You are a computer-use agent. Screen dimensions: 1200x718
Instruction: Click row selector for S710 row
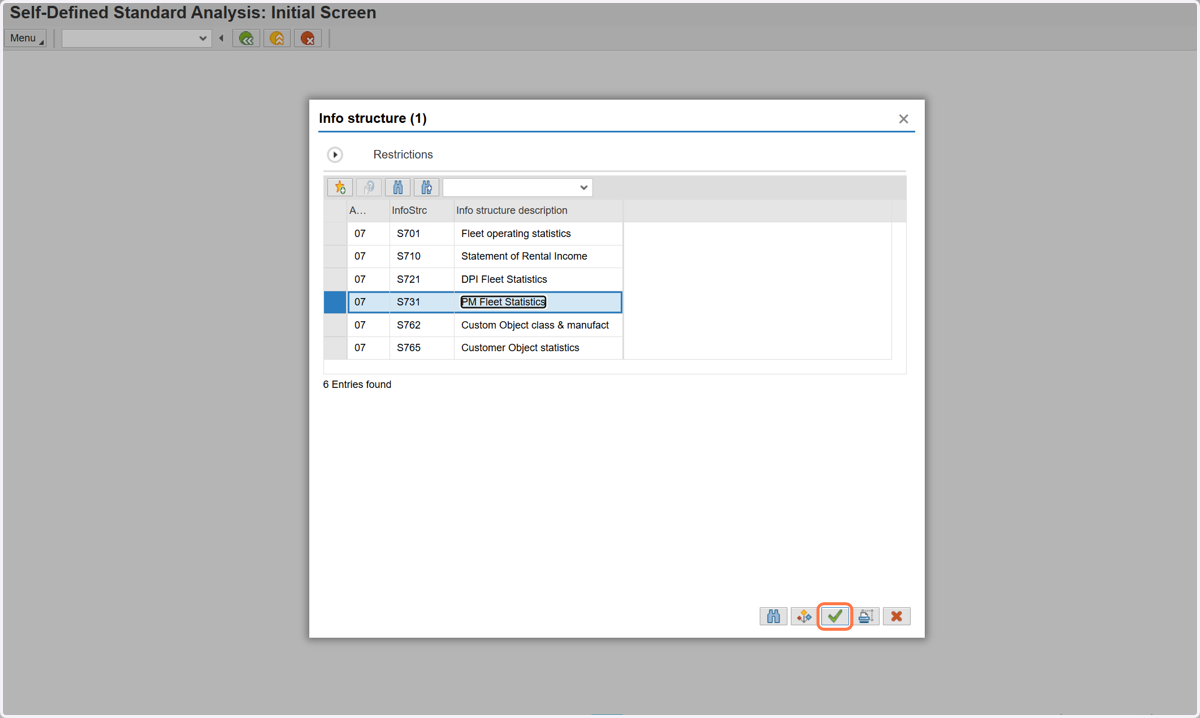click(x=335, y=257)
